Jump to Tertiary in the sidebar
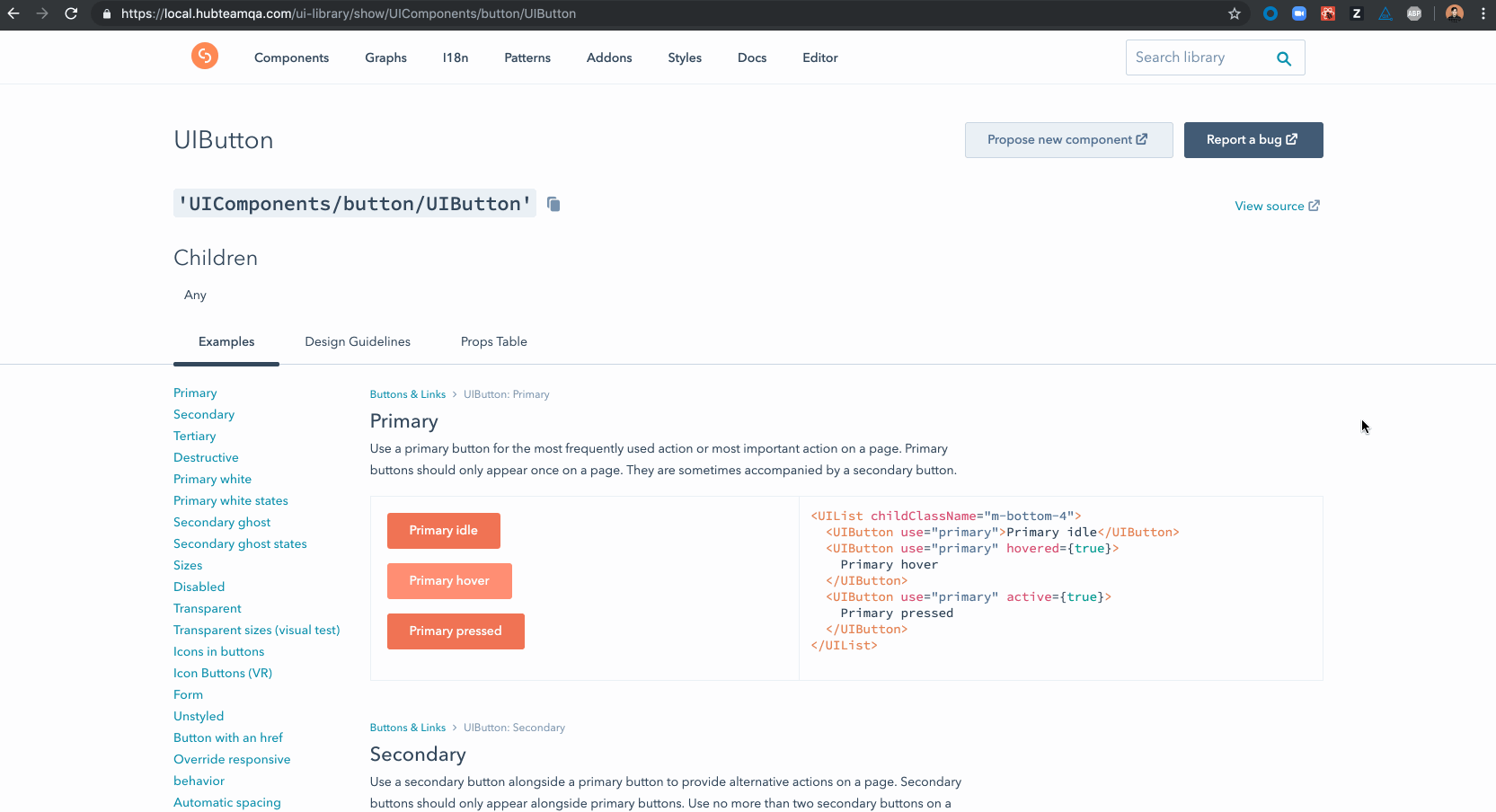 (195, 436)
